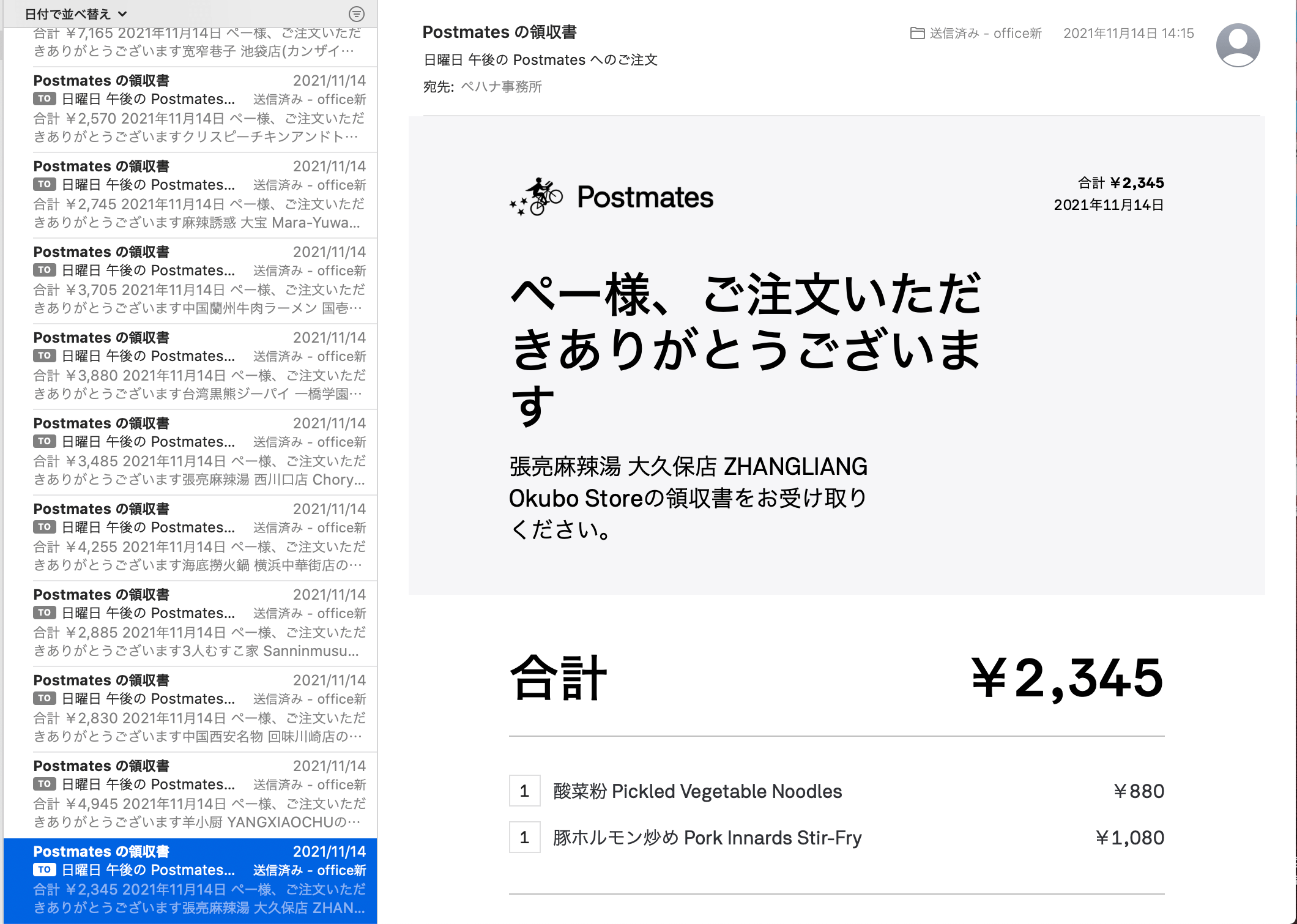
Task: Click the Pickled Vegetable Noodles item row
Action: click(836, 791)
